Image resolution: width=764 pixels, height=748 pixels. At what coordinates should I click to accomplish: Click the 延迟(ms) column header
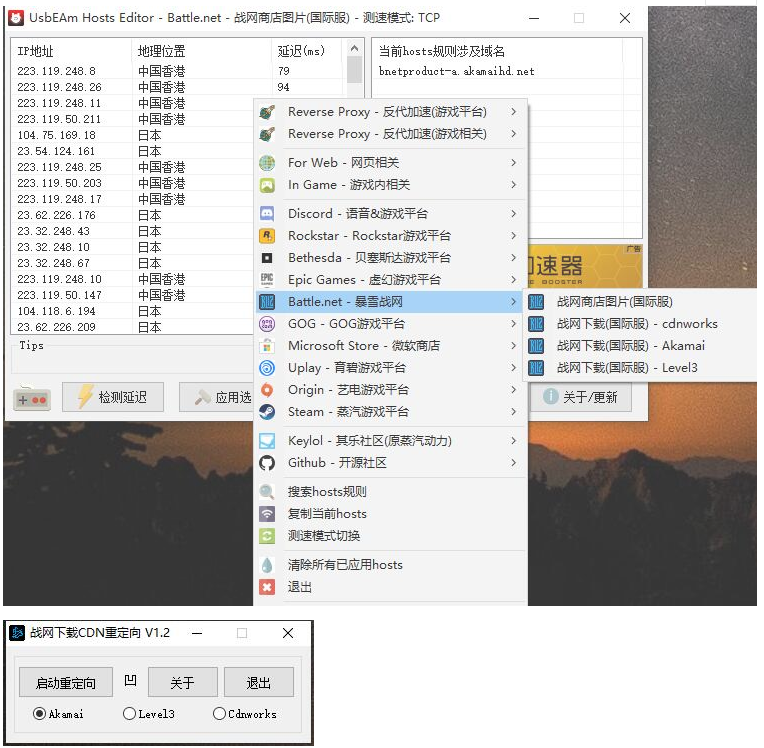(306, 51)
